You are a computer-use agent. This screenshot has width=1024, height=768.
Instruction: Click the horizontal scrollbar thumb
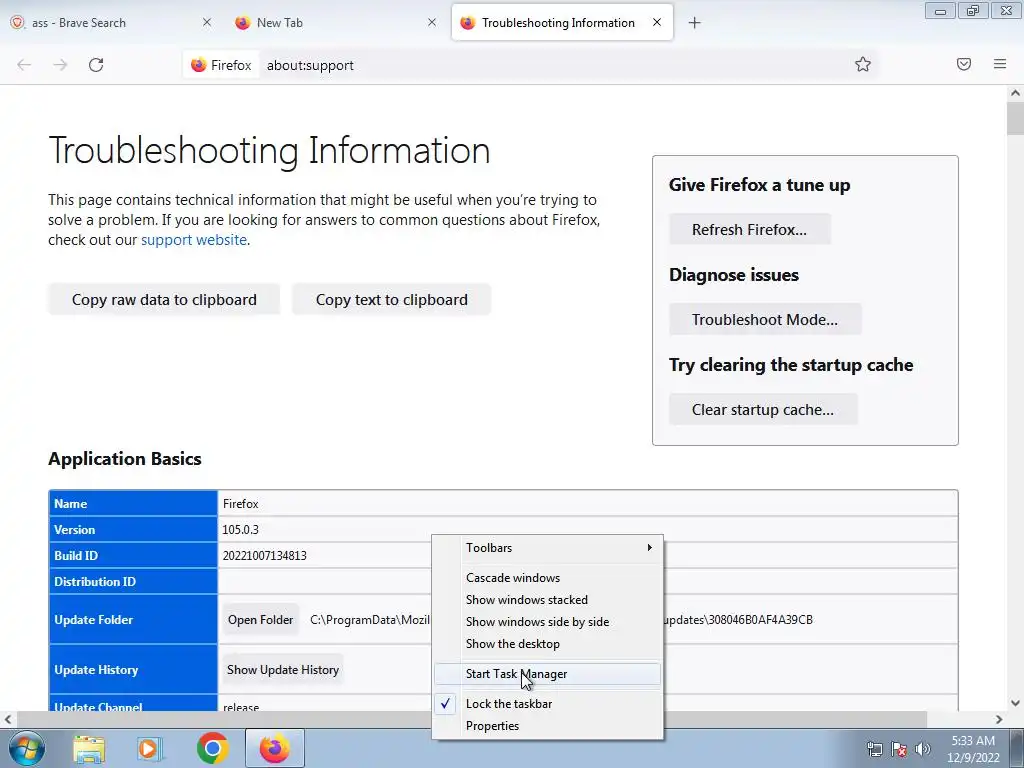[472, 719]
